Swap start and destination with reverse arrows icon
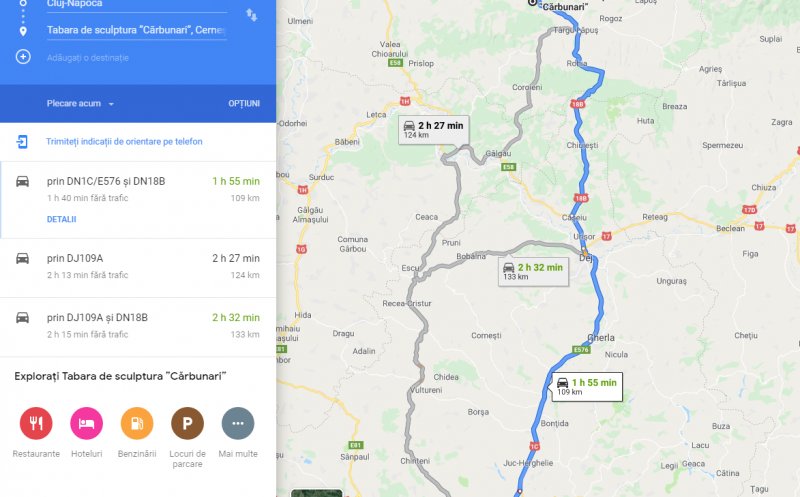Viewport: 800px width, 497px height. pos(252,15)
